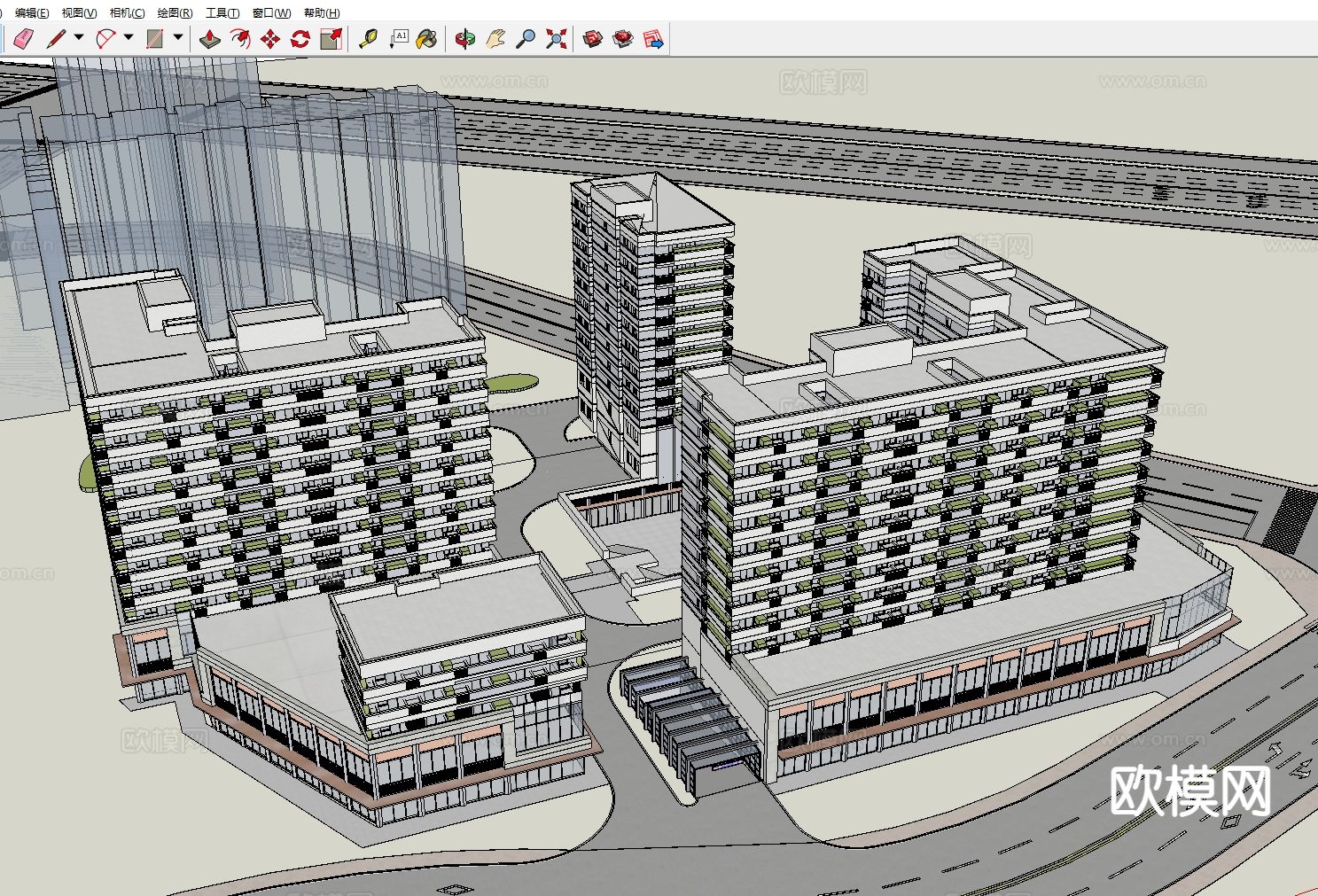This screenshot has height=896, width=1318.
Task: Select the Tape Measure tool
Action: [368, 39]
